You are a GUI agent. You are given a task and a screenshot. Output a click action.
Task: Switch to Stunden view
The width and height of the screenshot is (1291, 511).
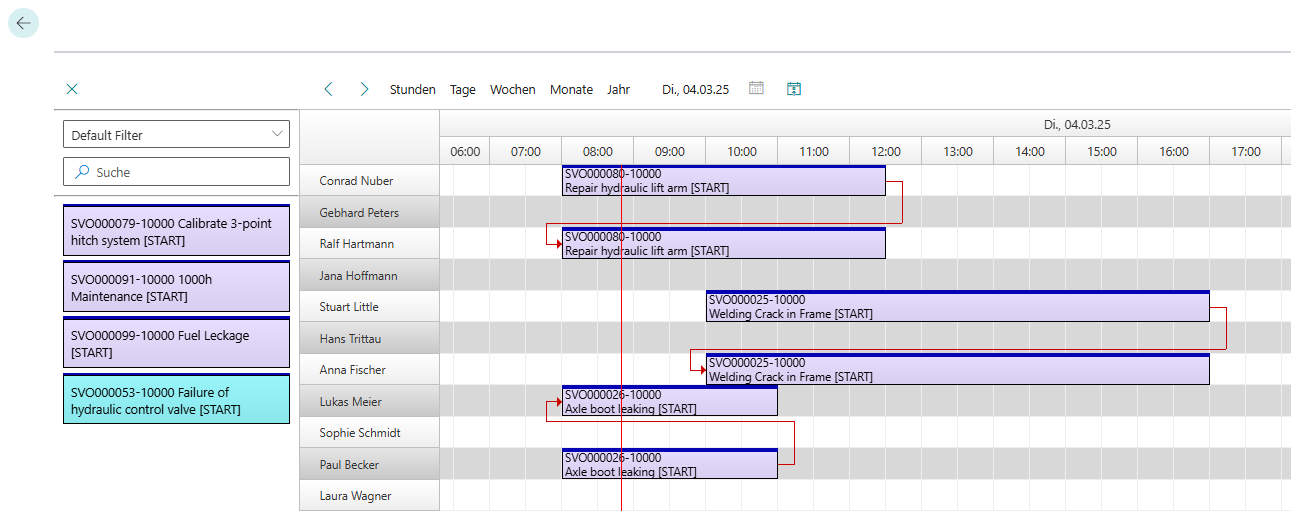[413, 89]
